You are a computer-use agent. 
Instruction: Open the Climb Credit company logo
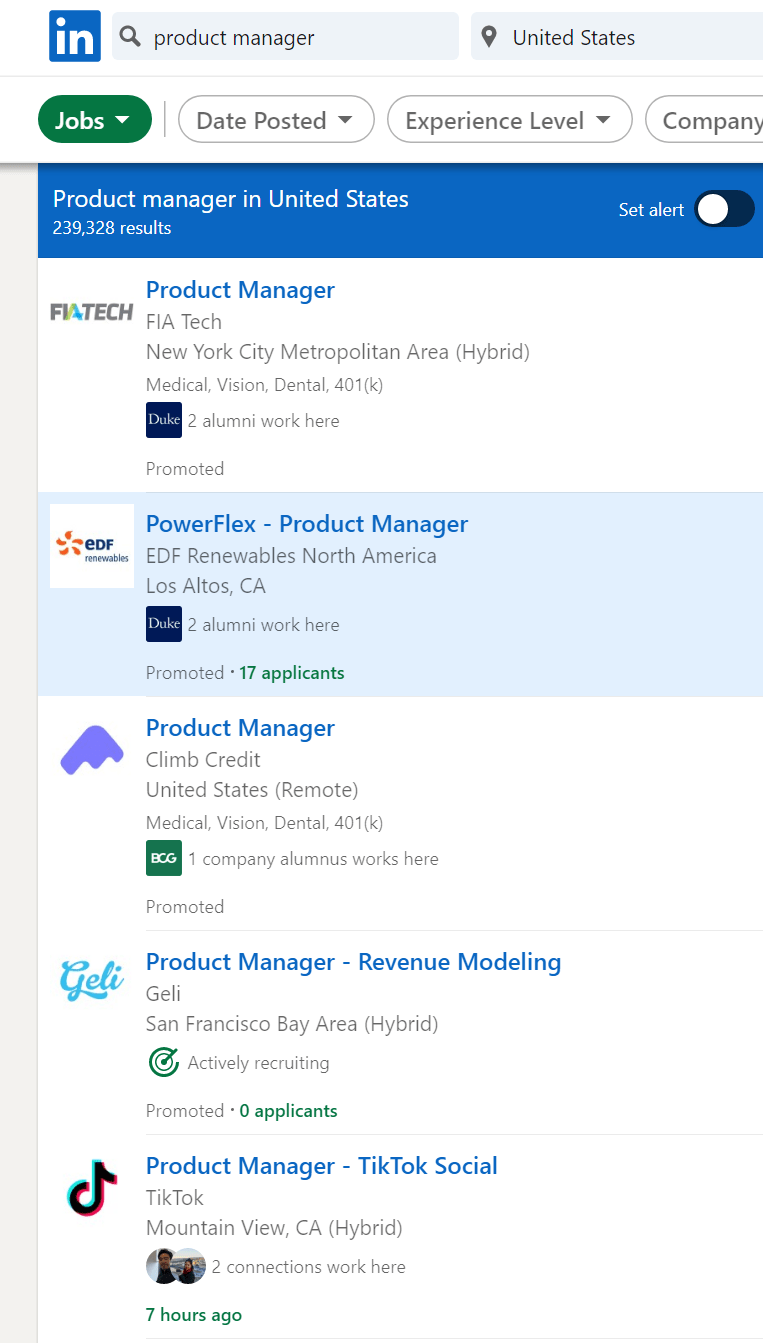pyautogui.click(x=92, y=750)
